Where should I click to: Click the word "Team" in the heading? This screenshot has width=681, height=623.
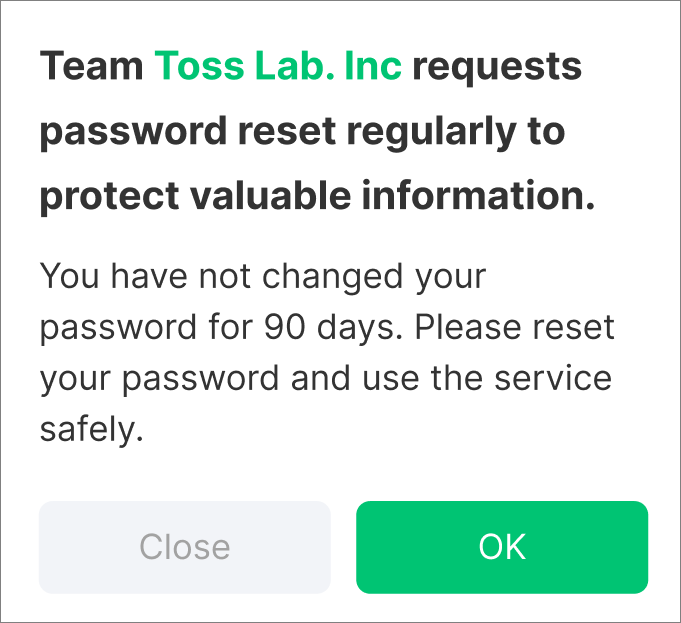tap(91, 67)
